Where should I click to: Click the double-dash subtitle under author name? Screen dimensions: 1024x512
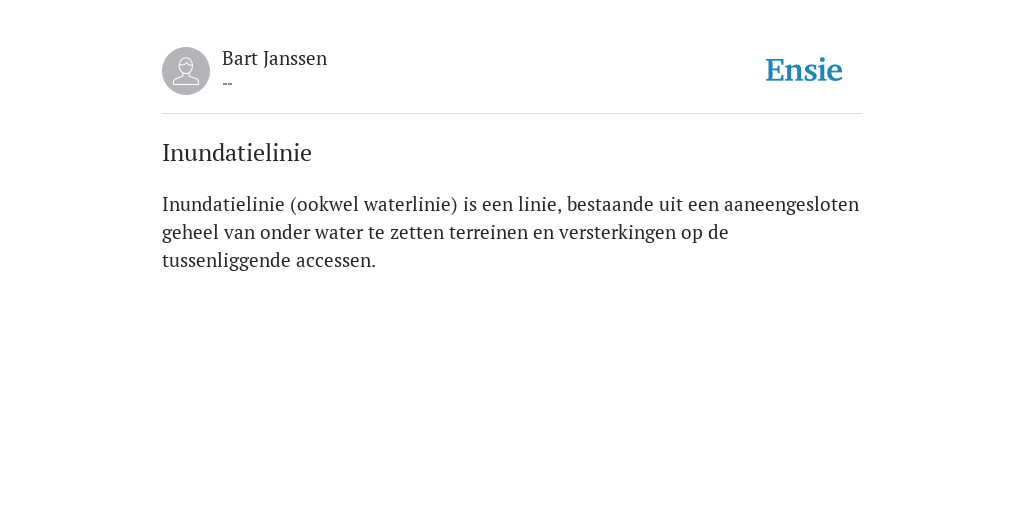[x=227, y=84]
